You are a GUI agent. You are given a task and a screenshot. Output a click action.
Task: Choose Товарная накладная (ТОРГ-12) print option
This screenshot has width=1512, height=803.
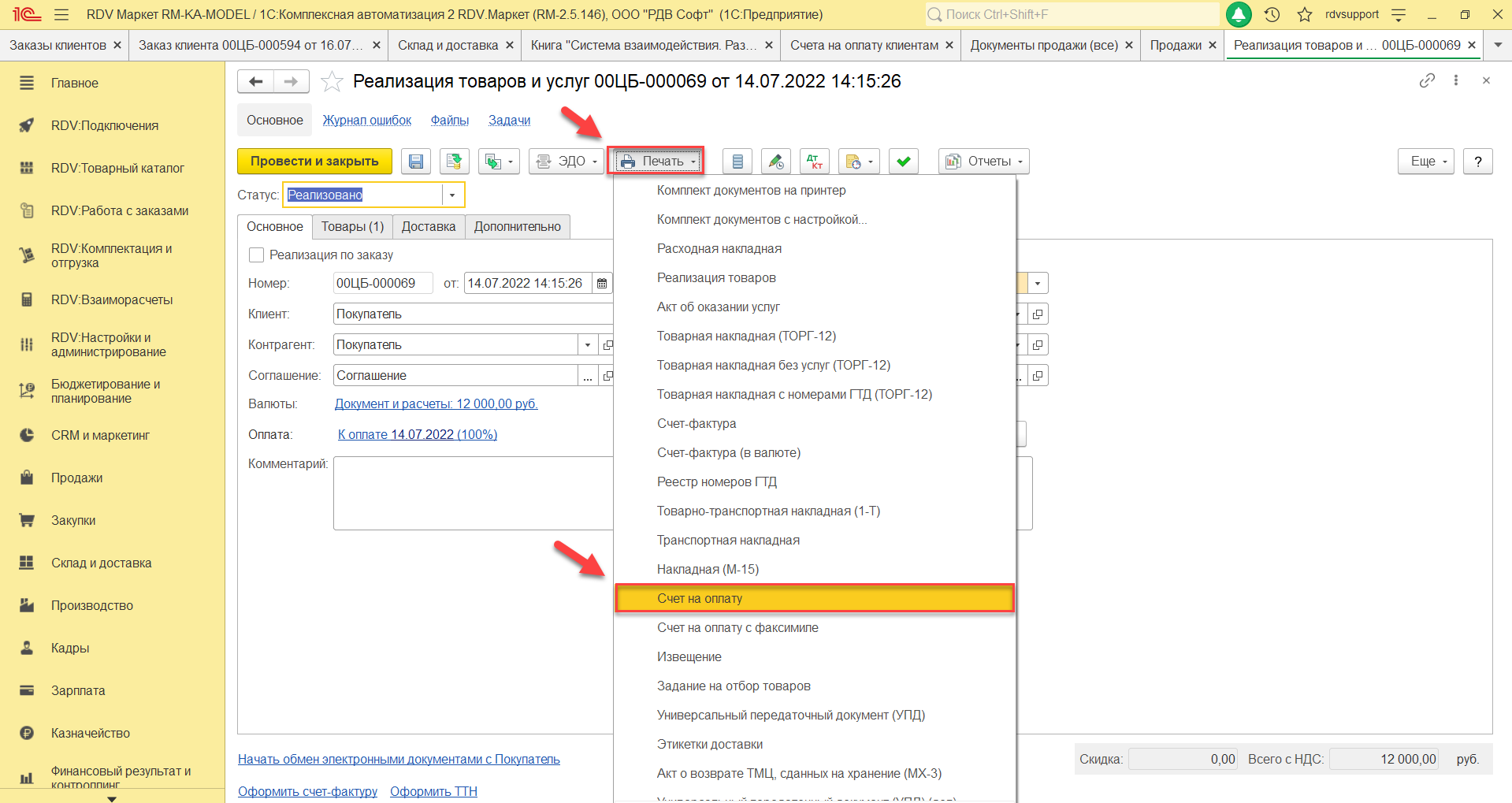[746, 336]
